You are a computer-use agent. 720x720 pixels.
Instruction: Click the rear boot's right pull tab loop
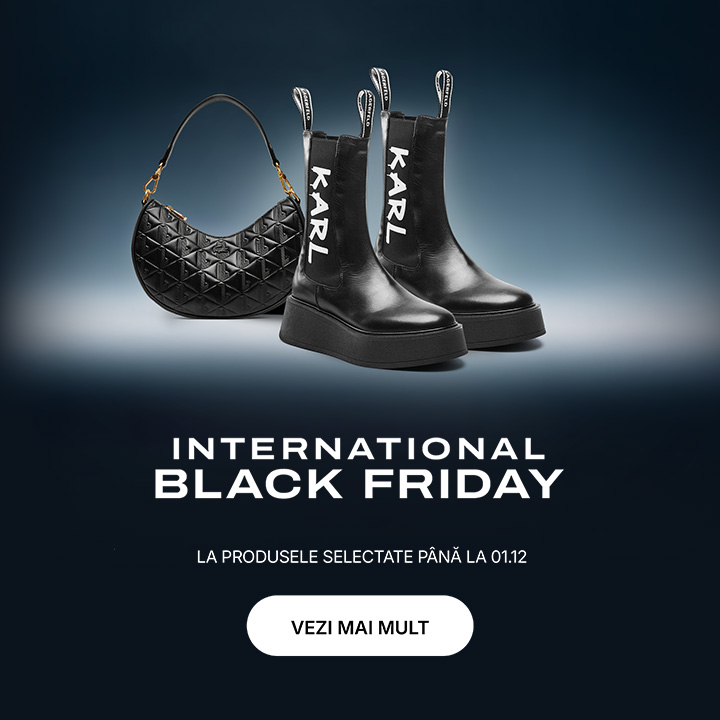tap(444, 94)
